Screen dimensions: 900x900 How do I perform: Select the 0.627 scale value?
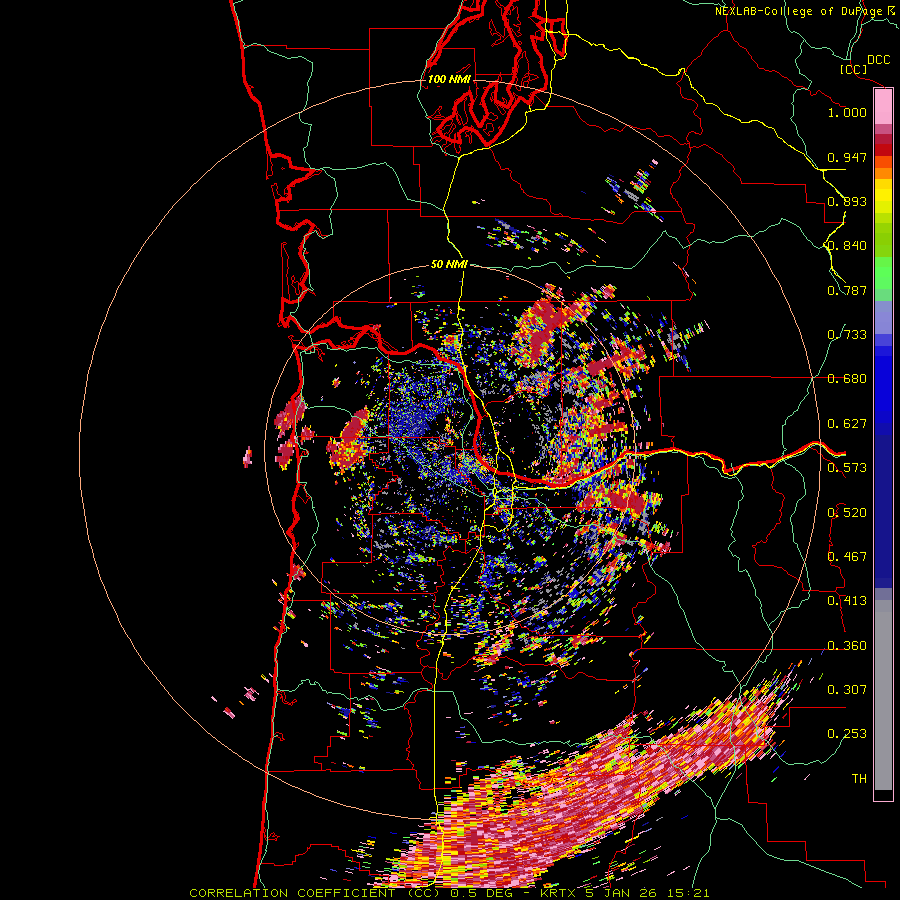pos(847,424)
